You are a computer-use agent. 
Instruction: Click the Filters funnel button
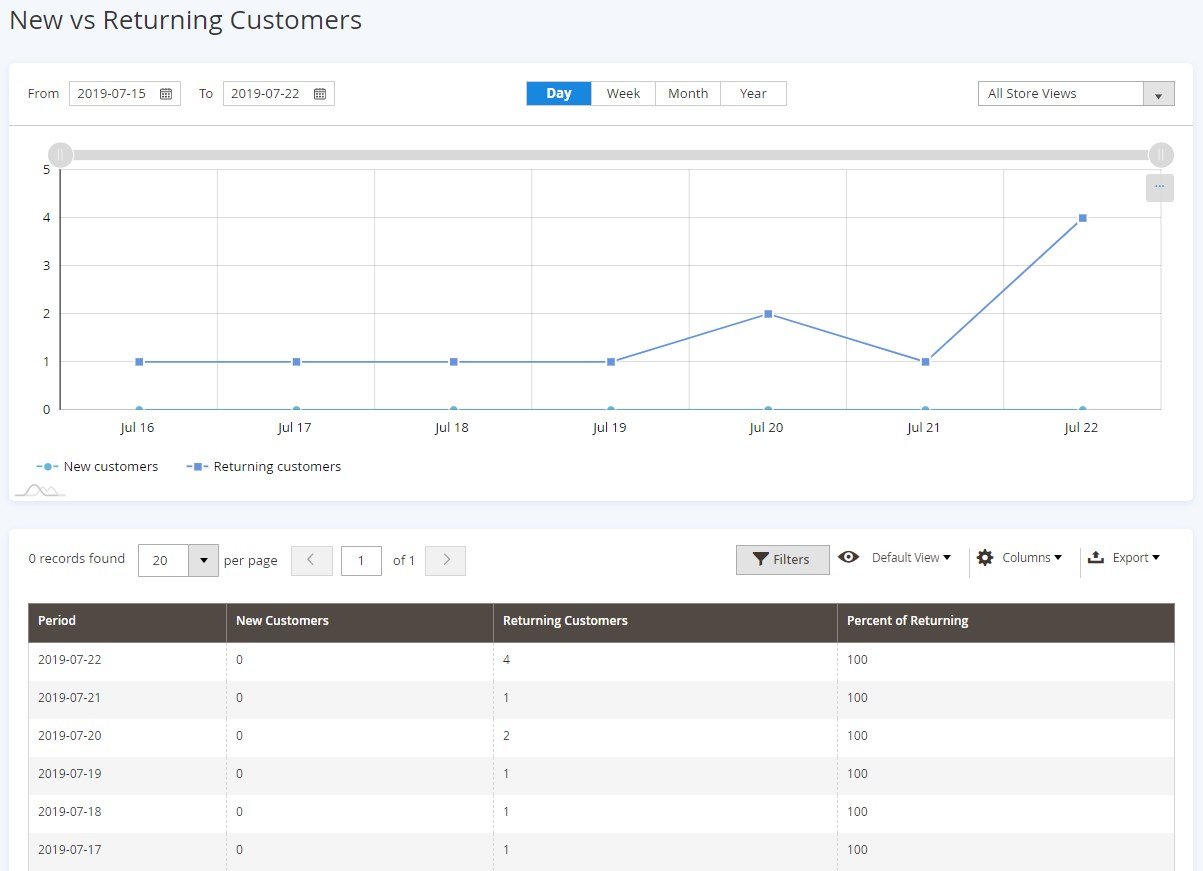click(783, 559)
